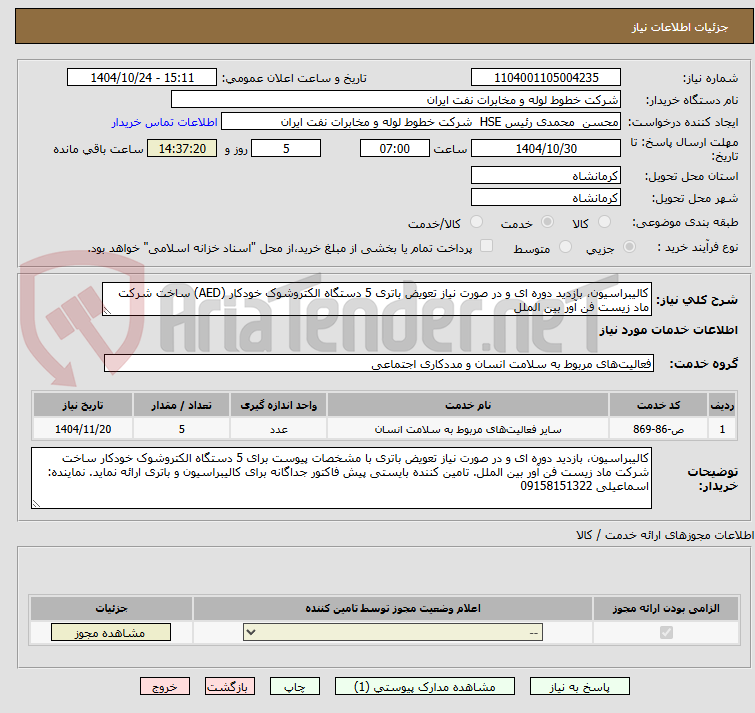Click the بازگشت back button
Screen dimensions: 755x713
(x=230, y=687)
